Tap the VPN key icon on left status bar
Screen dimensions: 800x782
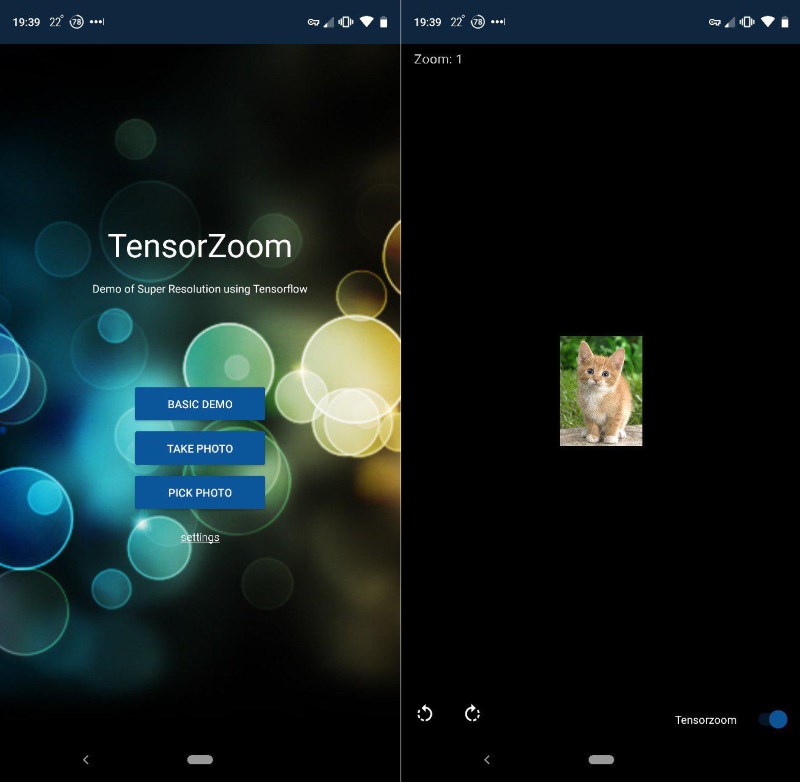pyautogui.click(x=313, y=22)
